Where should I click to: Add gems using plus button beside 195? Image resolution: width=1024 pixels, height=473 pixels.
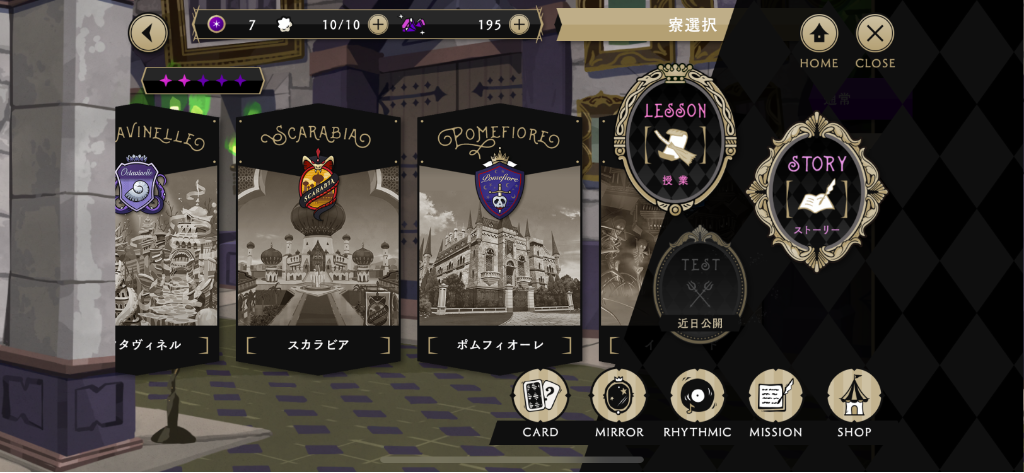tap(519, 25)
